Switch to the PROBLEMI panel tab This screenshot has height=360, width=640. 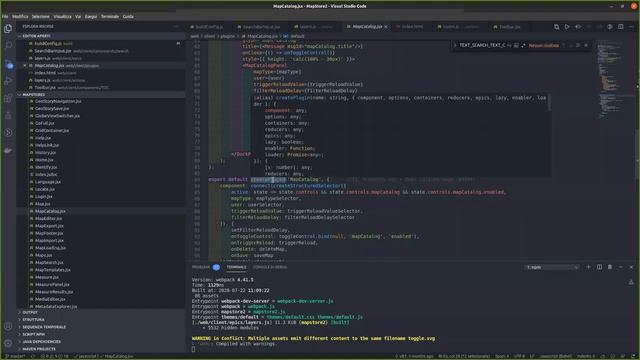[201, 267]
